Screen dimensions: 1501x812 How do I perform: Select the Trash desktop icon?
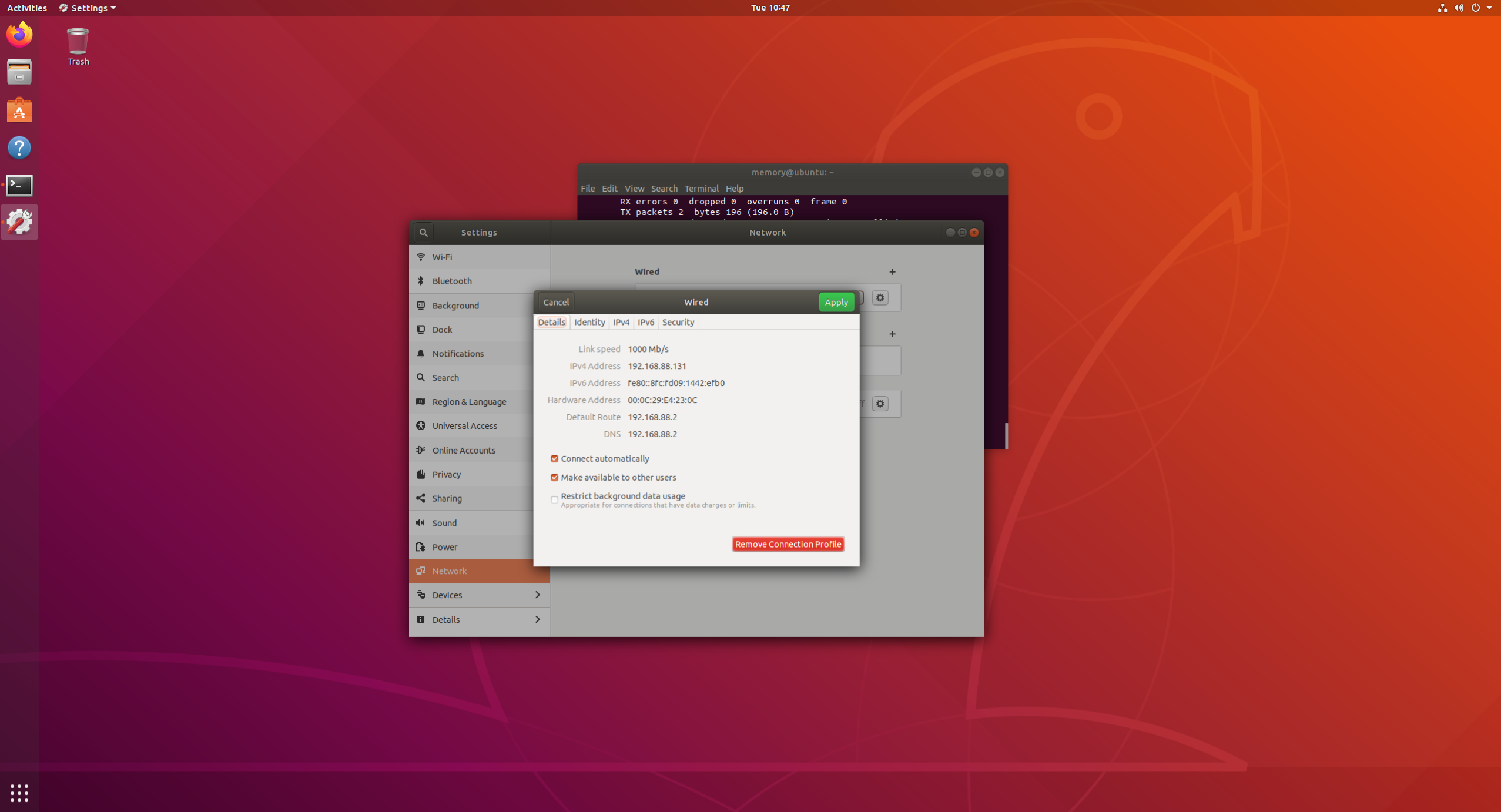78,46
